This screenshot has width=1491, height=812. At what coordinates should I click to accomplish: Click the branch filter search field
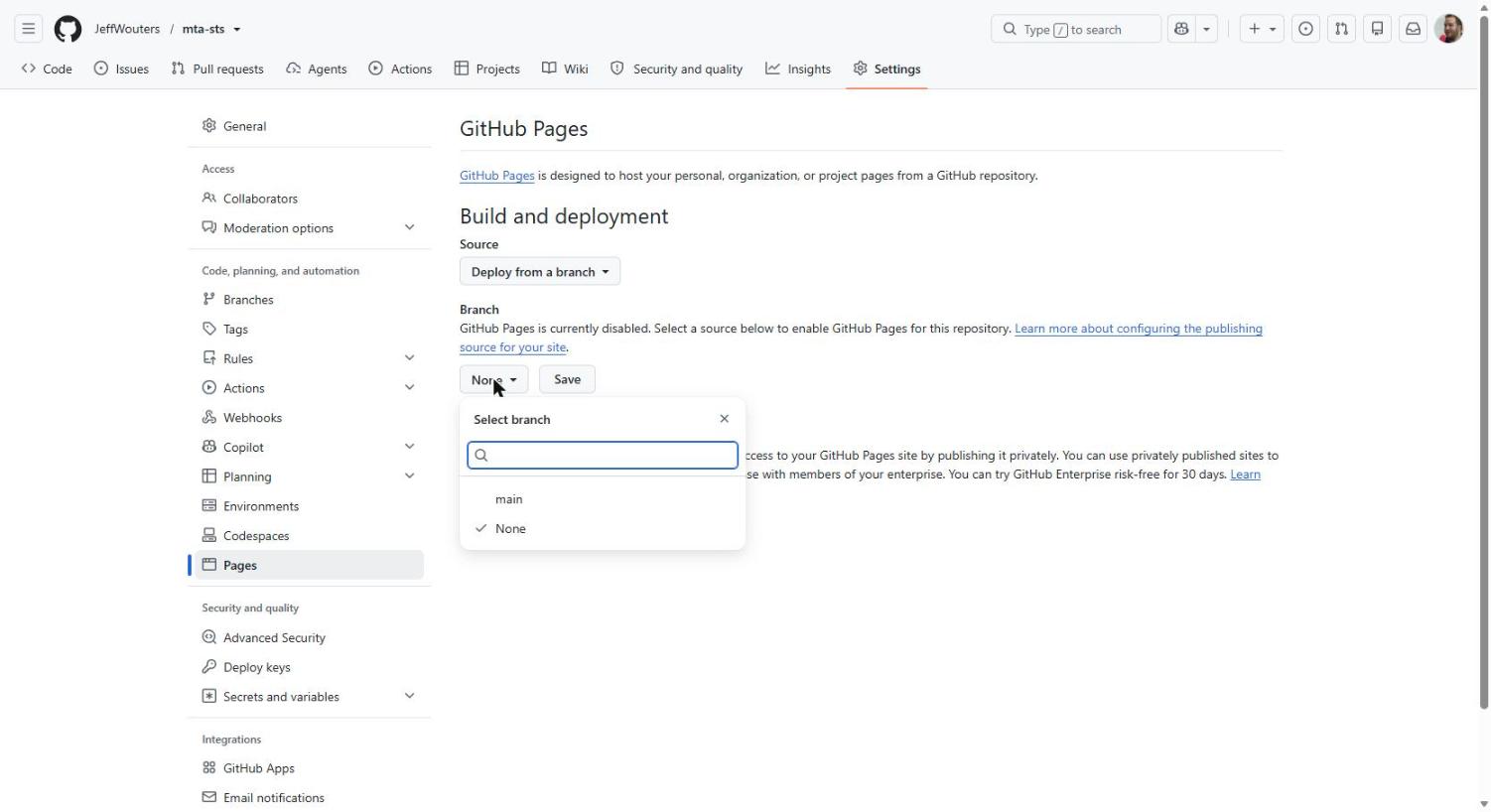click(x=603, y=455)
